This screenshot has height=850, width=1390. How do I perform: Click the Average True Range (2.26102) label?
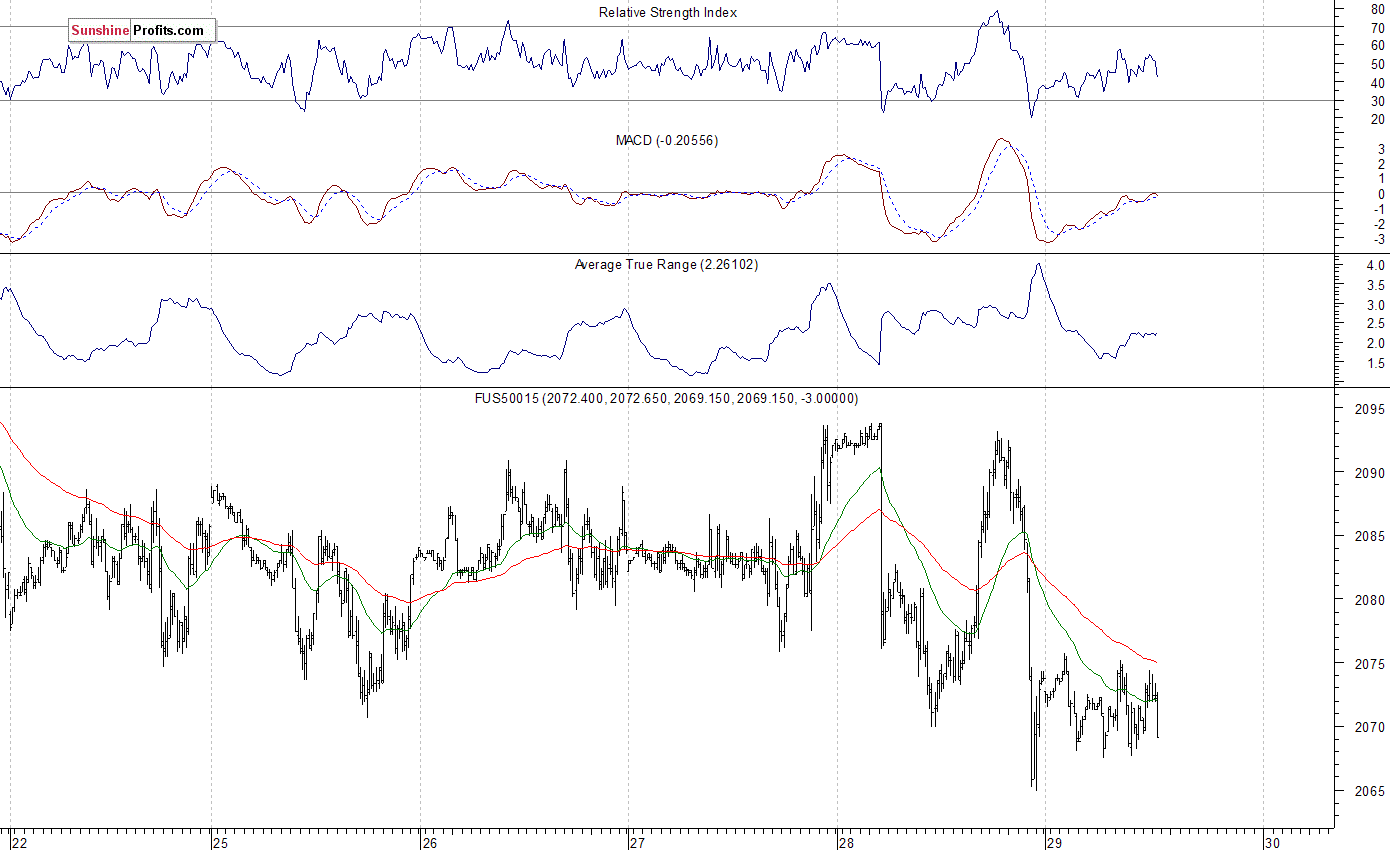(667, 264)
